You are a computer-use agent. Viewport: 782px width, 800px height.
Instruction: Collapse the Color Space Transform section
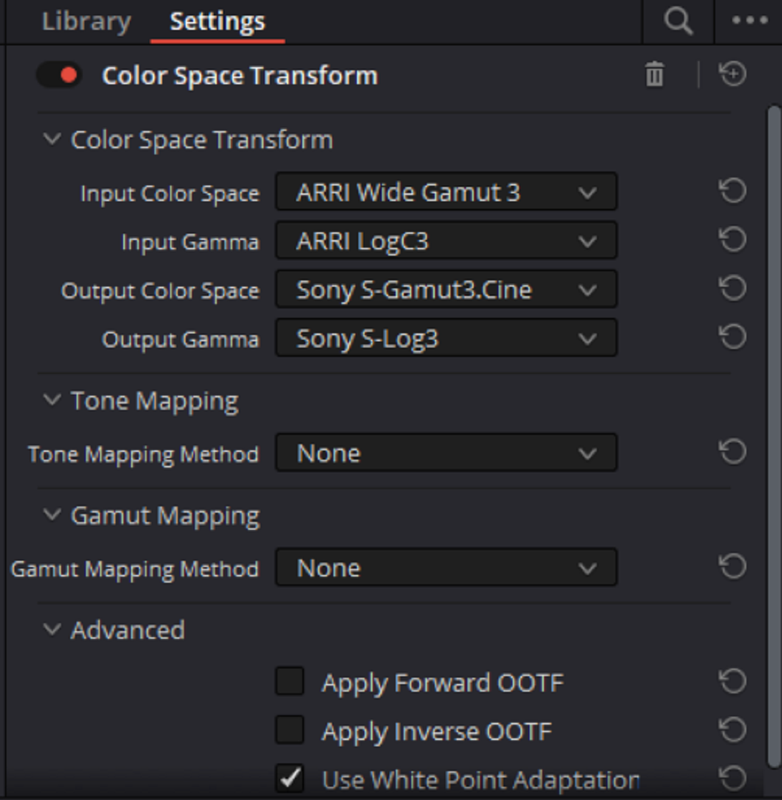(52, 139)
